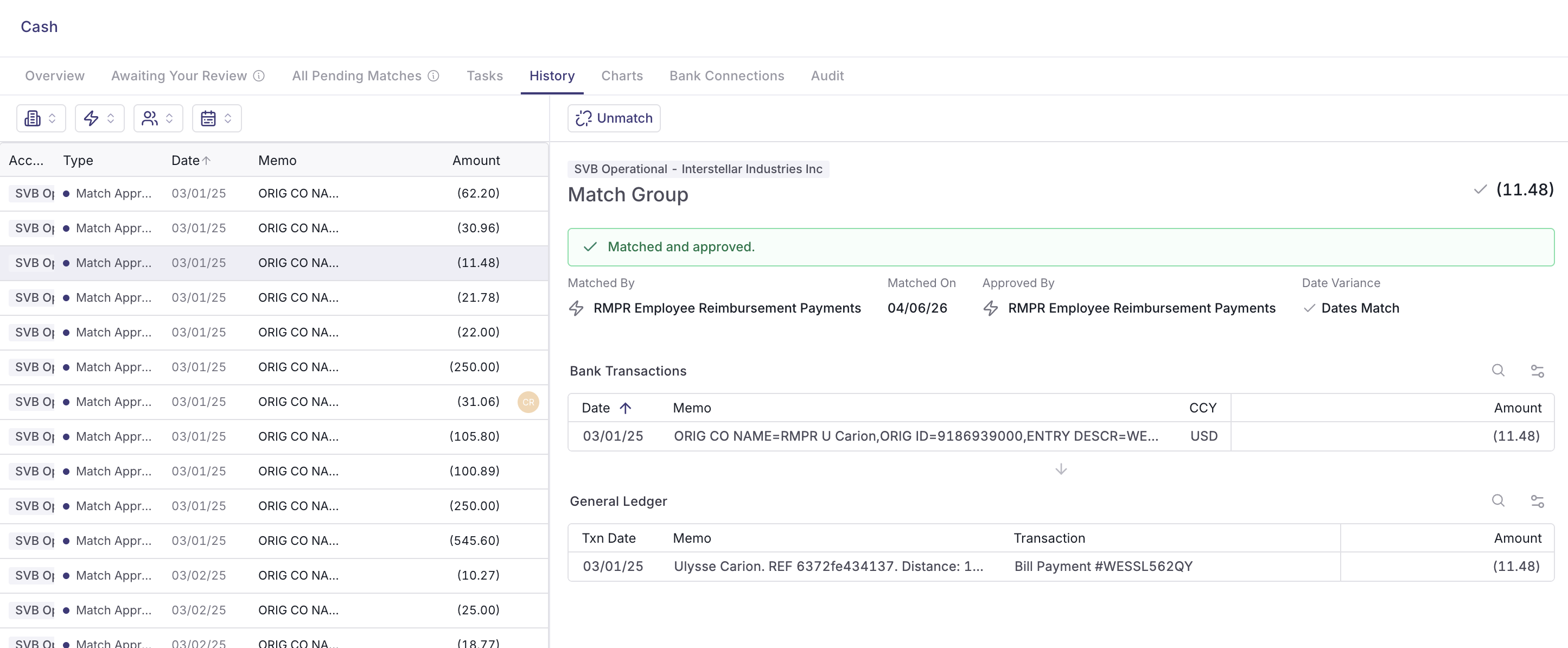This screenshot has width=1568, height=648.
Task: Click the Cash page title
Action: (x=39, y=27)
